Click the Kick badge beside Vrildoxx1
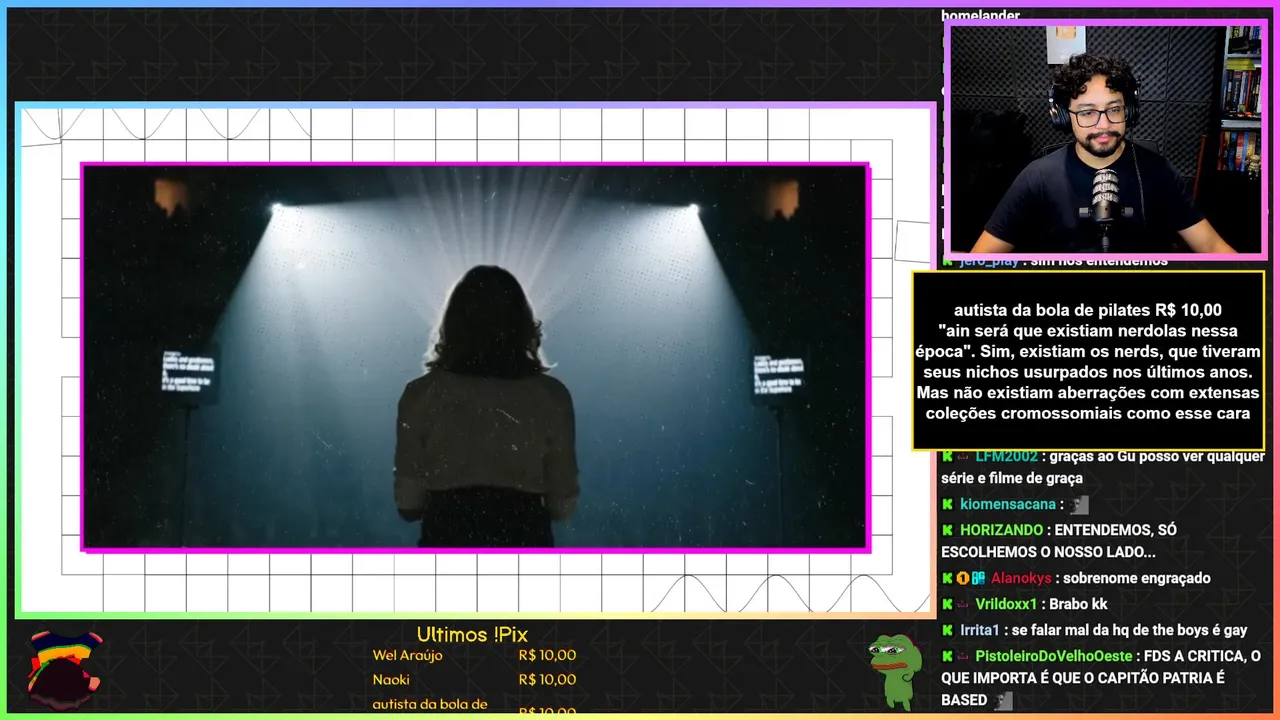This screenshot has height=720, width=1280. 947,604
